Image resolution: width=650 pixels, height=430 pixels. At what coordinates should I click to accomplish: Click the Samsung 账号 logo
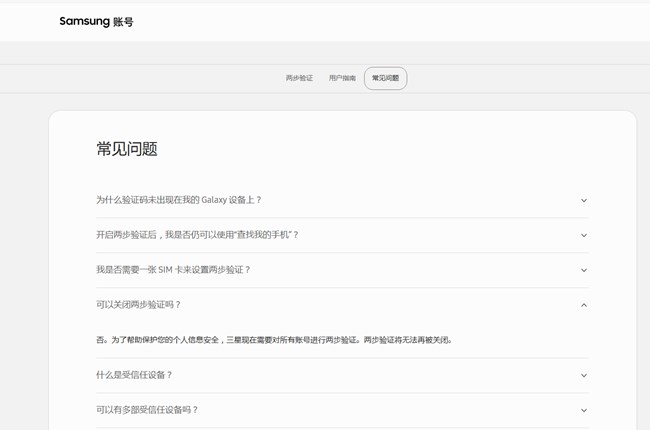tap(96, 21)
